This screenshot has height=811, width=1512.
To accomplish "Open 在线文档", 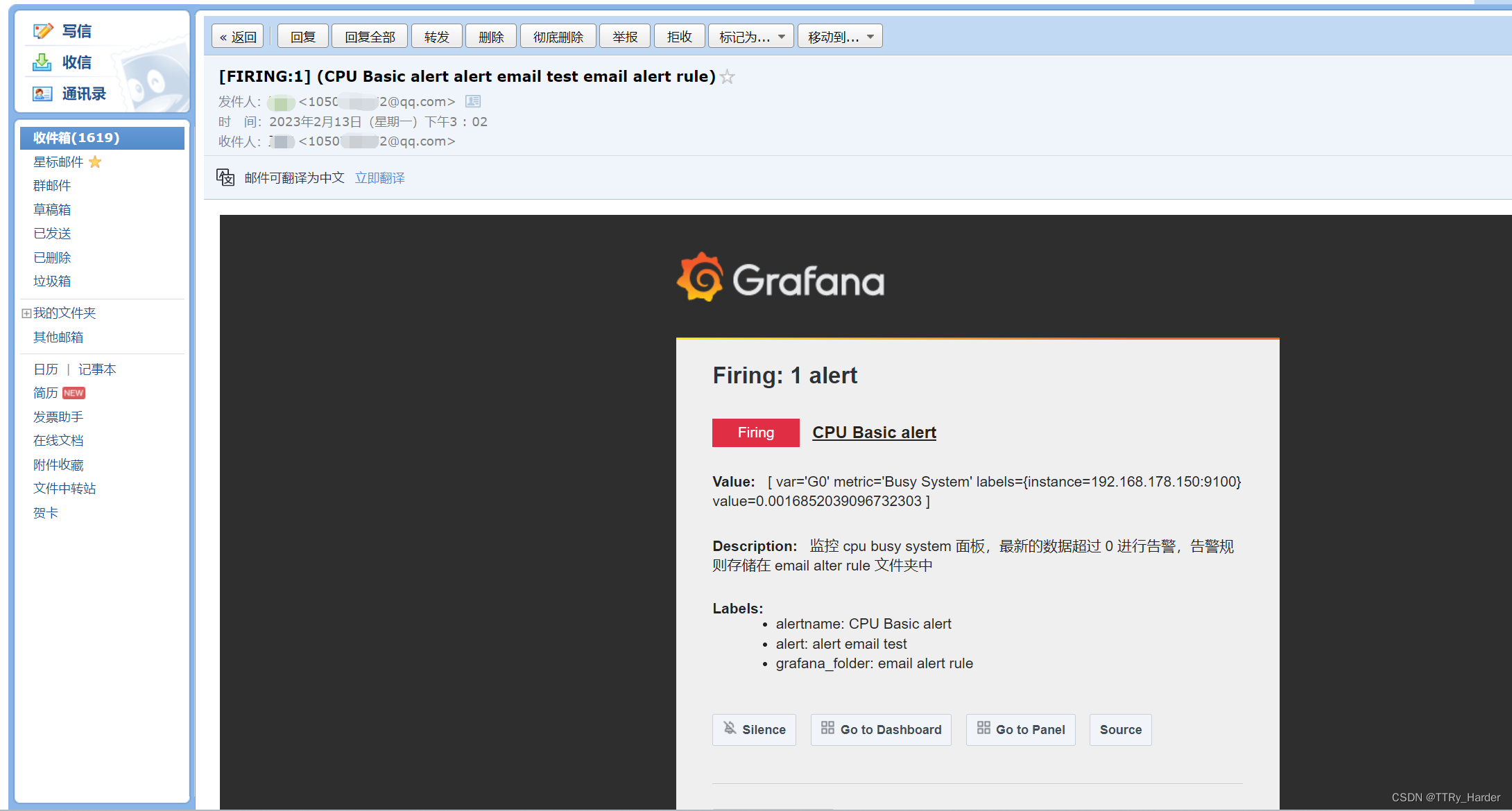I will click(x=58, y=441).
